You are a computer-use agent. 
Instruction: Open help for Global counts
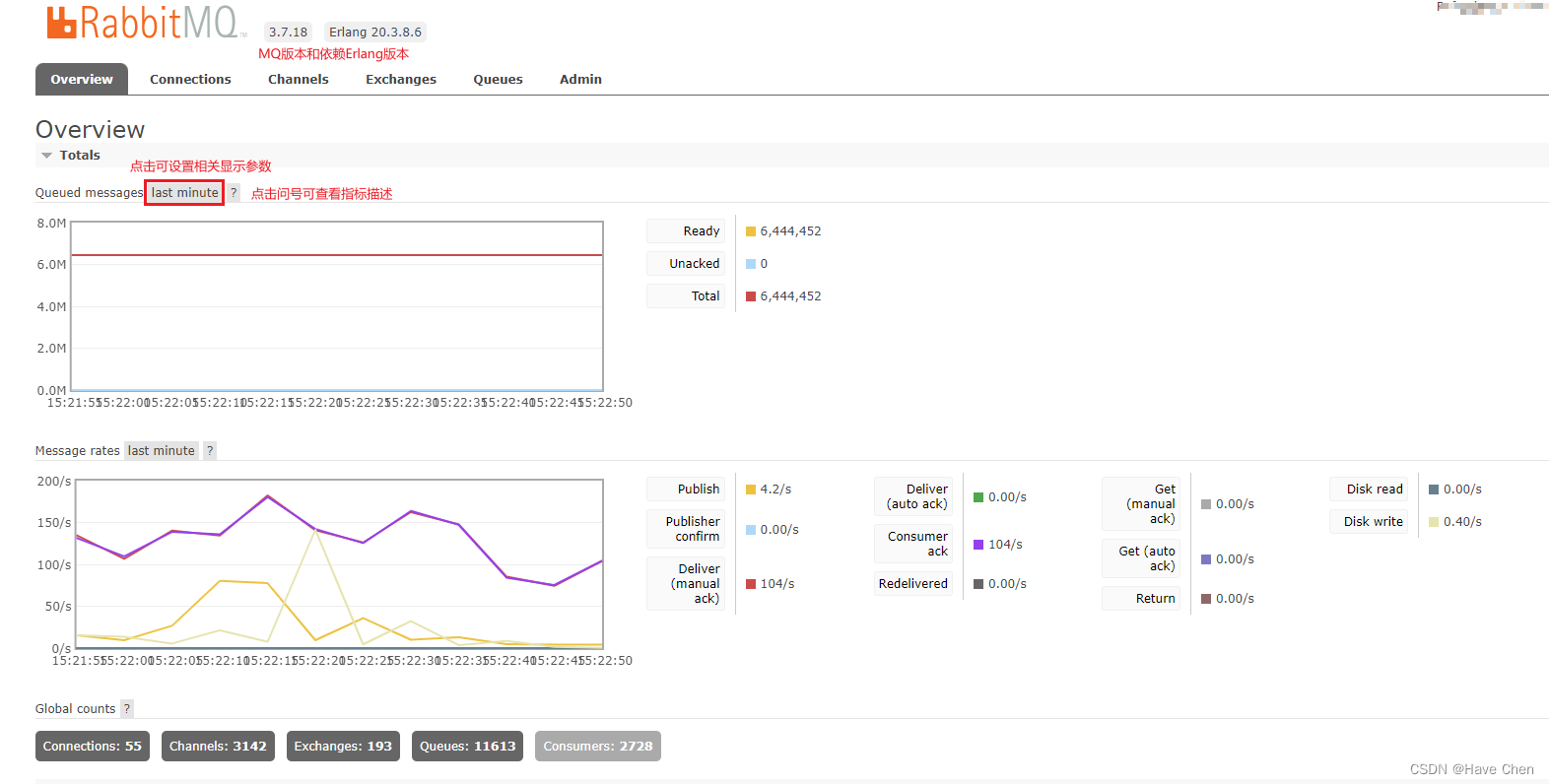126,708
